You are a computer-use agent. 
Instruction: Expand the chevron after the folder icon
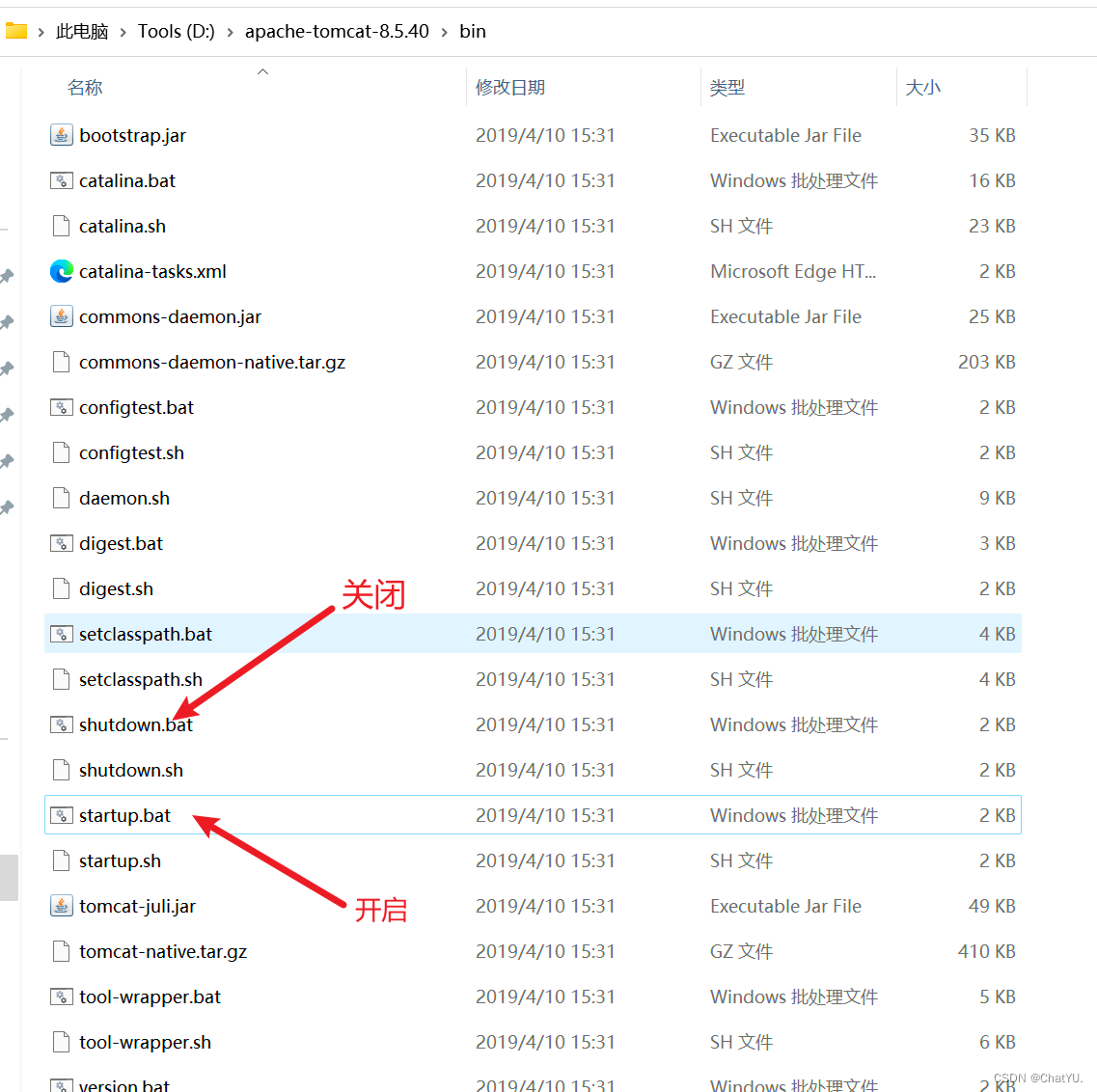(41, 32)
